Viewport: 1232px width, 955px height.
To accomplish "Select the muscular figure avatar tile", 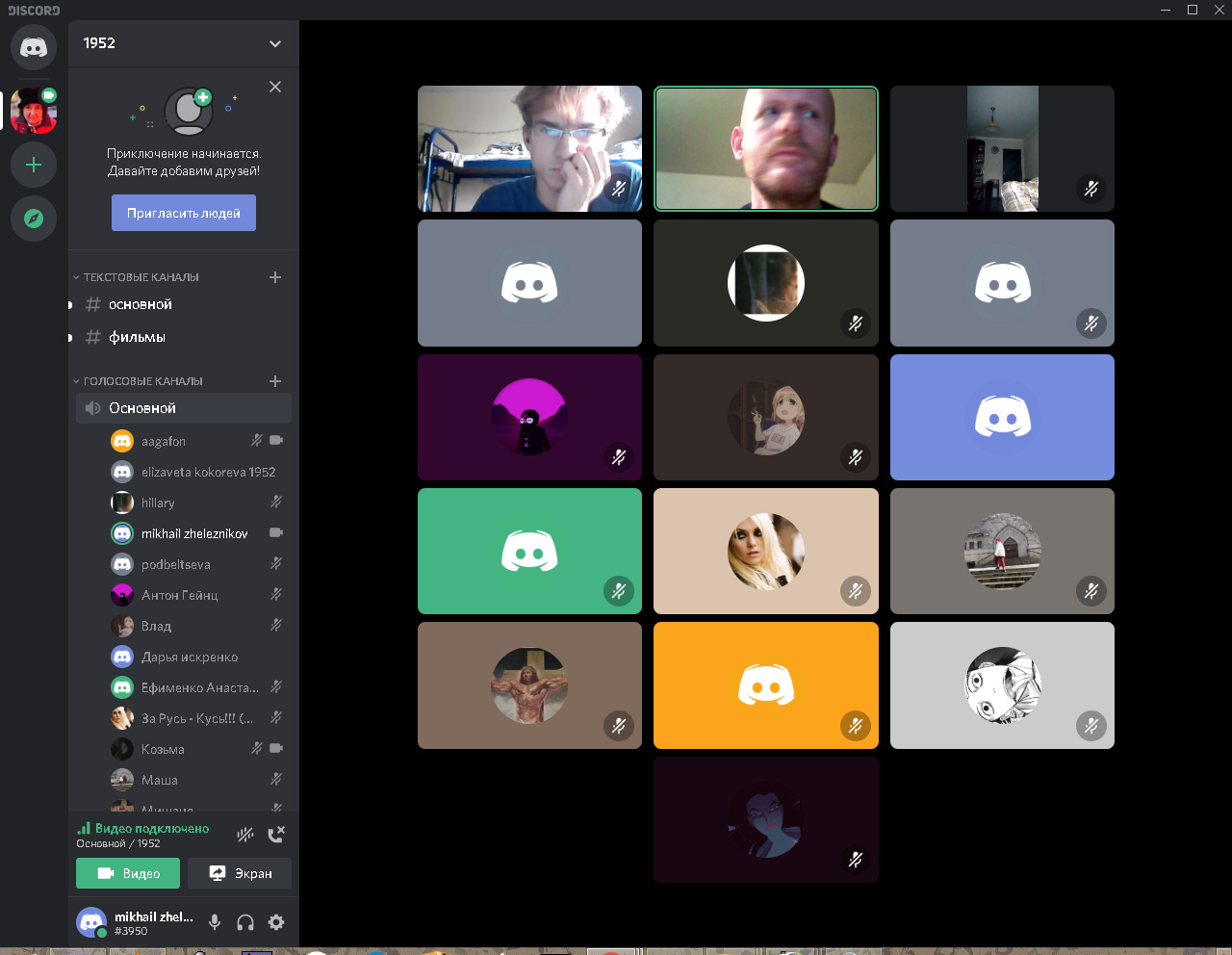I will 529,685.
